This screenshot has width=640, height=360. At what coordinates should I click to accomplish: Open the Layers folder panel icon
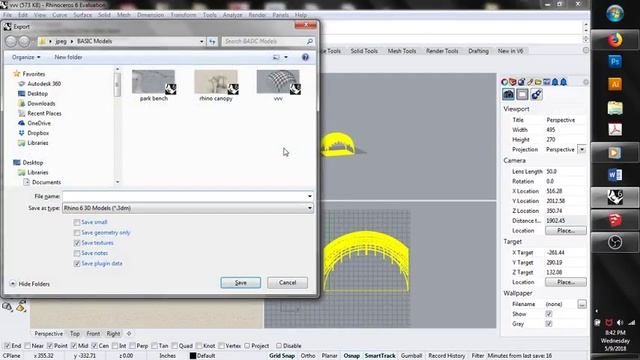(x=538, y=82)
